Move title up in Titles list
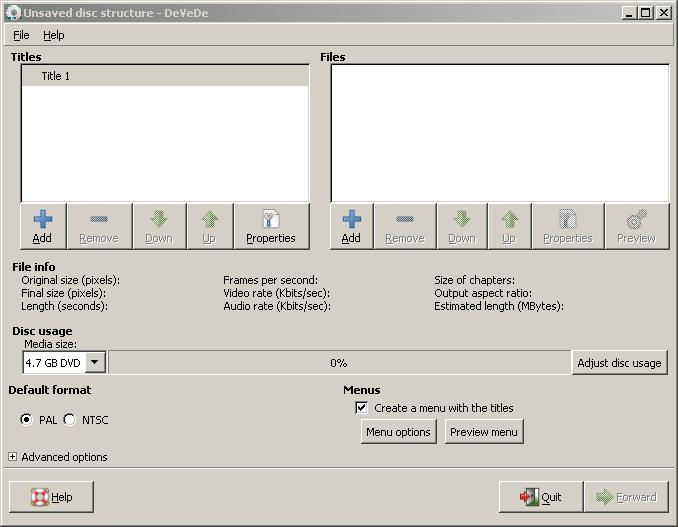Image resolution: width=678 pixels, height=527 pixels. point(210,226)
